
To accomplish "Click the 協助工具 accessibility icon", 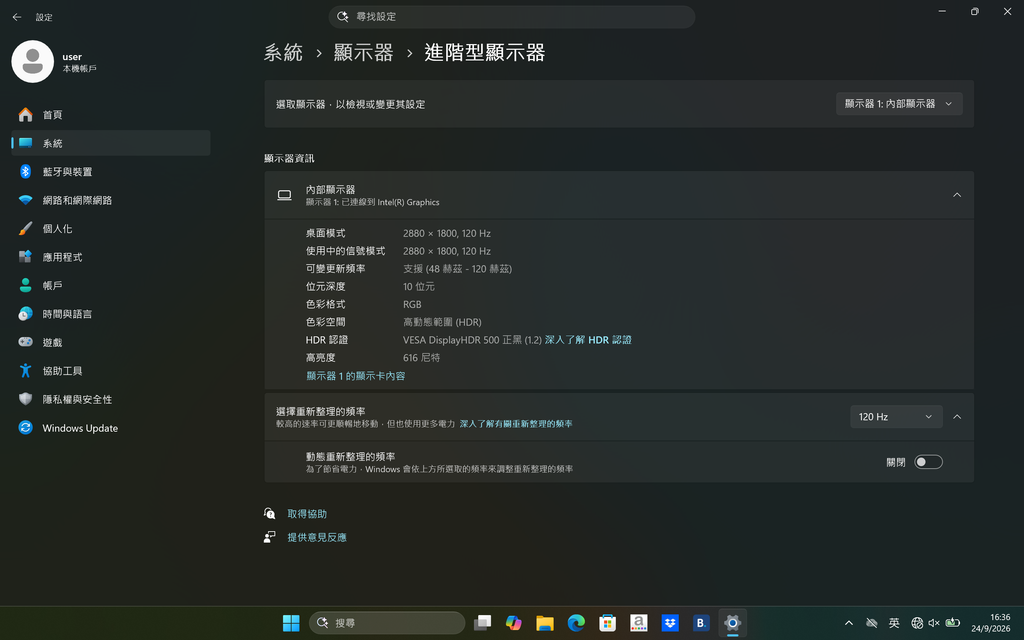I will (x=25, y=371).
